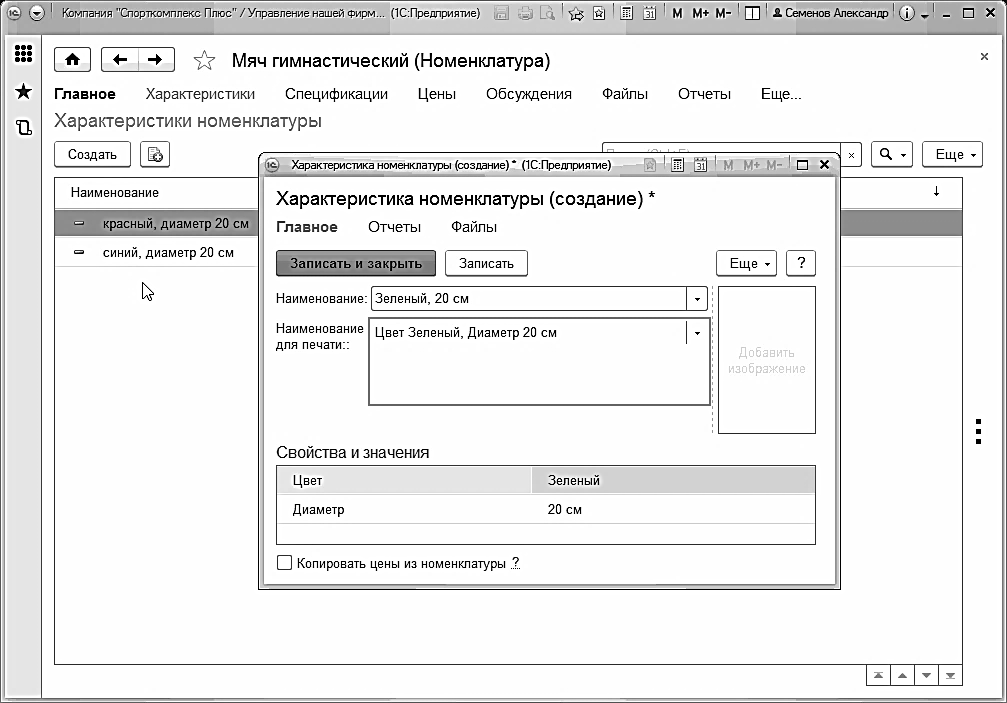This screenshot has height=703, width=1007.
Task: Click the info icon in title bar
Action: coord(906,13)
